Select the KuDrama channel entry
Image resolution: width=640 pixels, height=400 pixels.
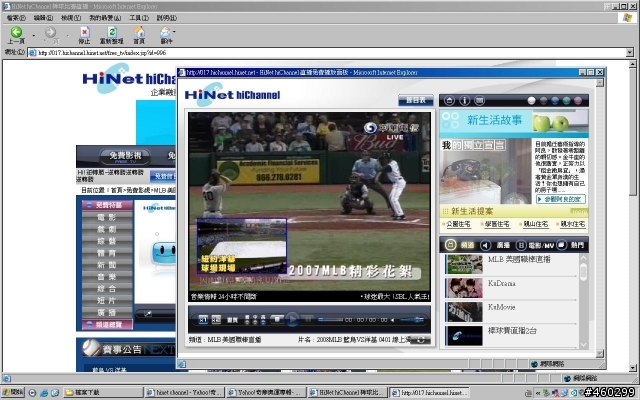[510, 288]
